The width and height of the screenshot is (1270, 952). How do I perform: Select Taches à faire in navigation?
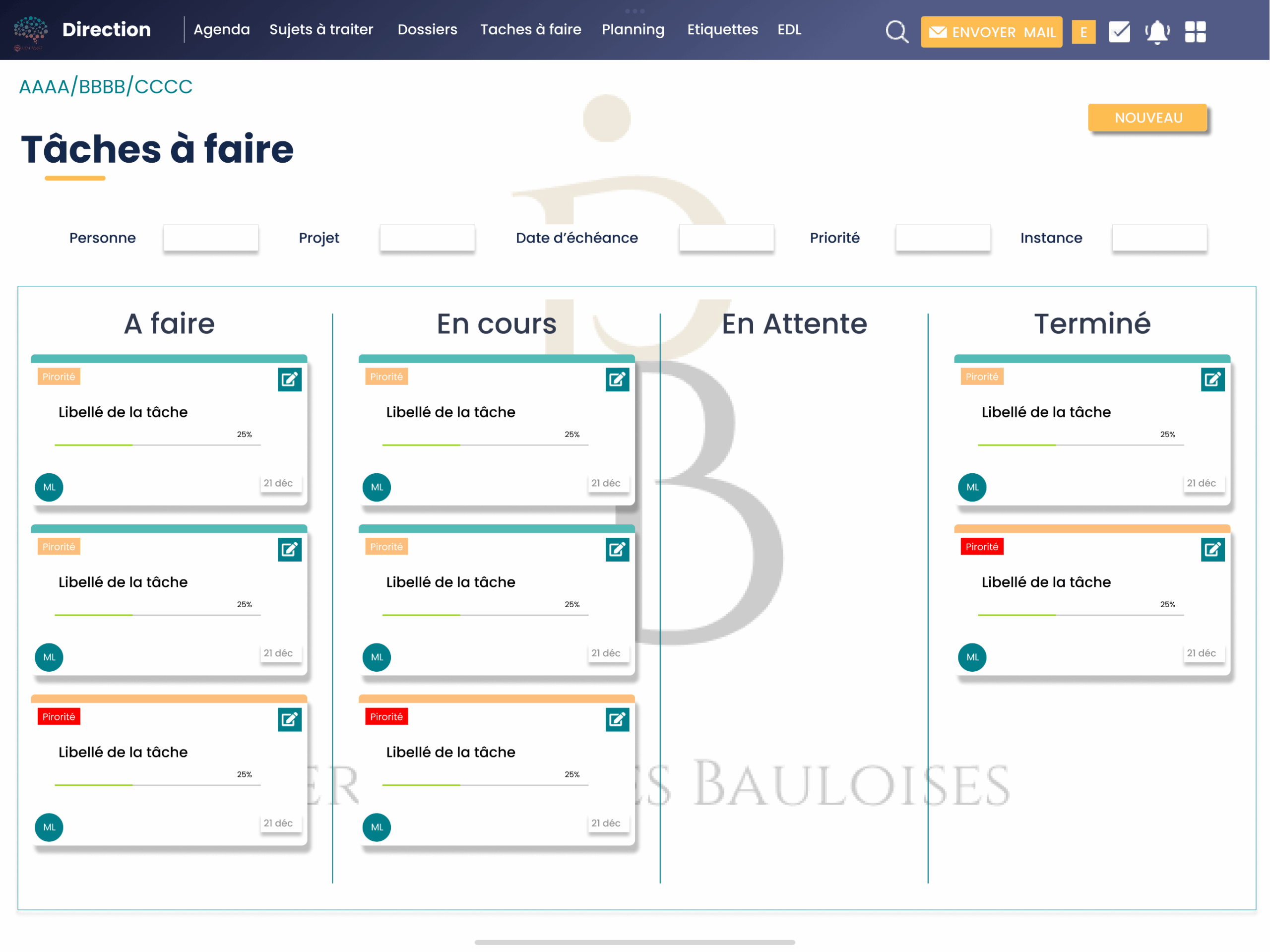click(x=530, y=29)
